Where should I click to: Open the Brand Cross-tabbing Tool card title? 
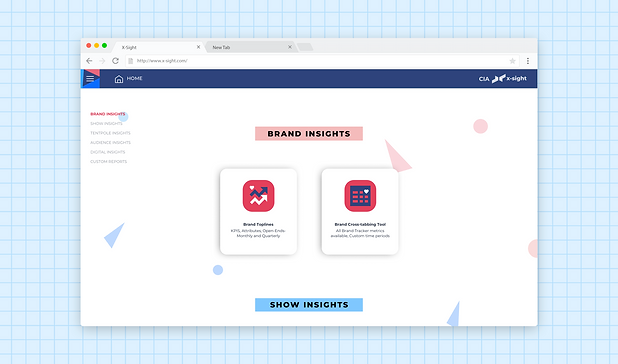(360, 224)
